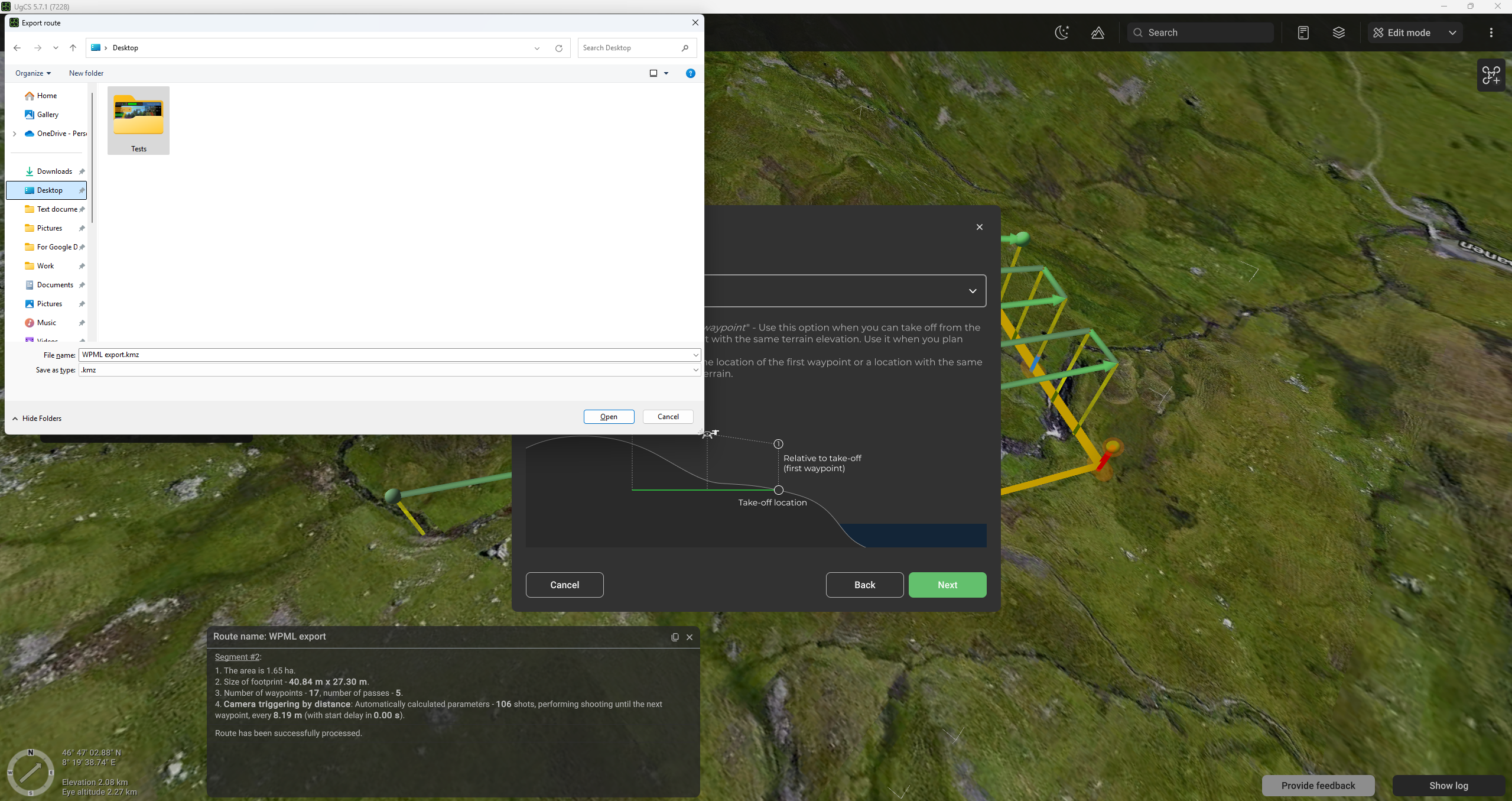Screen dimensions: 1512x801
Task: Click the add vehicle drone icon
Action: coord(1491,75)
